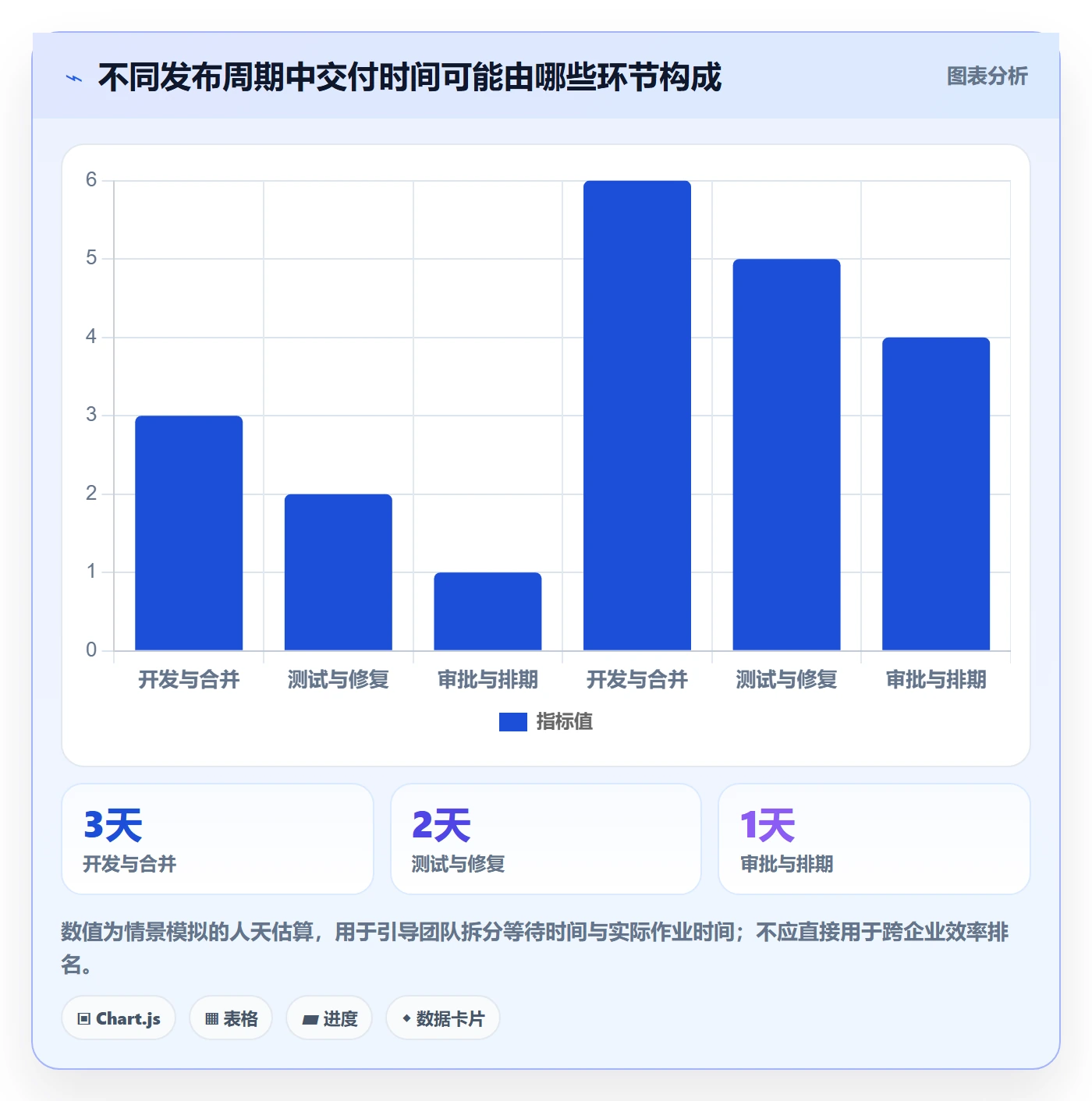Viewport: 1092px width, 1101px height.
Task: Select the 测试与修复 bar with value 2
Action: tap(339, 572)
